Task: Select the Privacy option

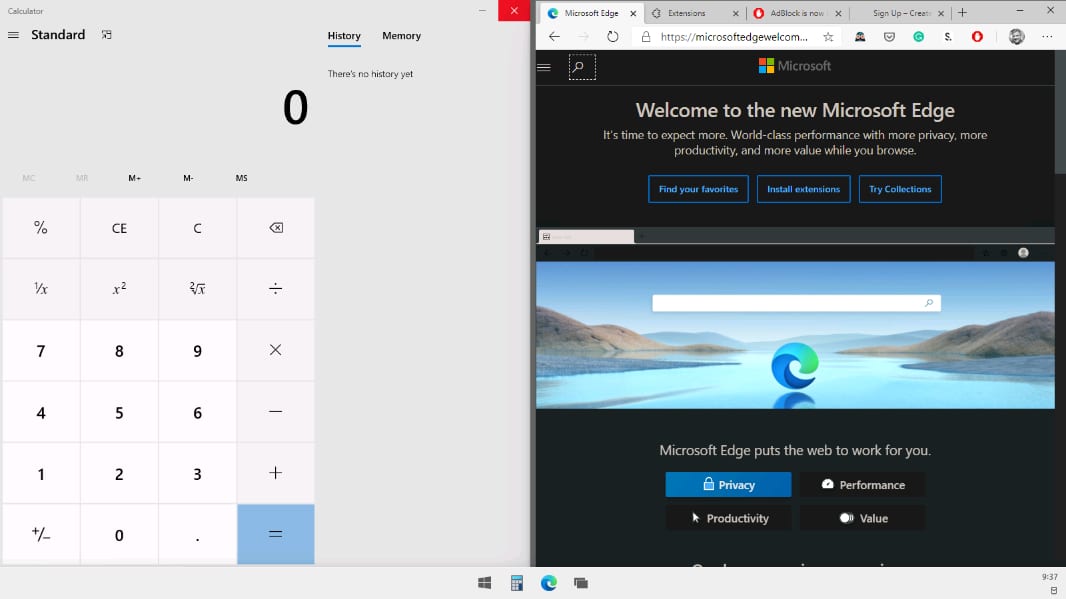Action: click(x=728, y=485)
